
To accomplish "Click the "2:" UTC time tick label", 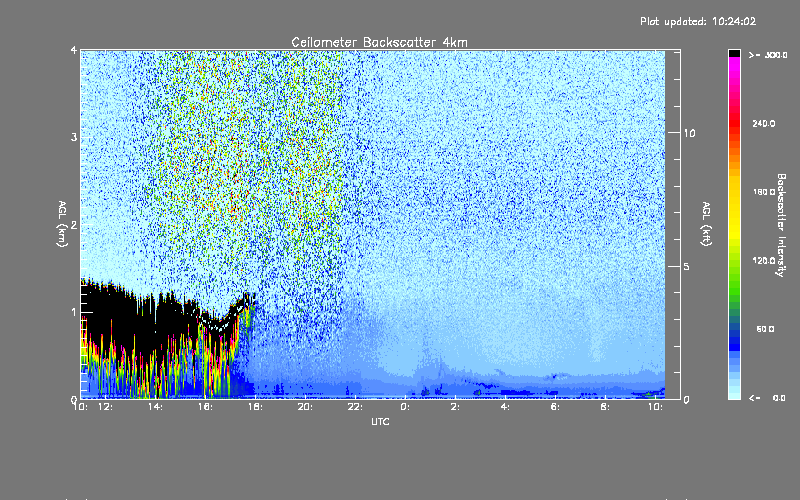I will (x=455, y=407).
